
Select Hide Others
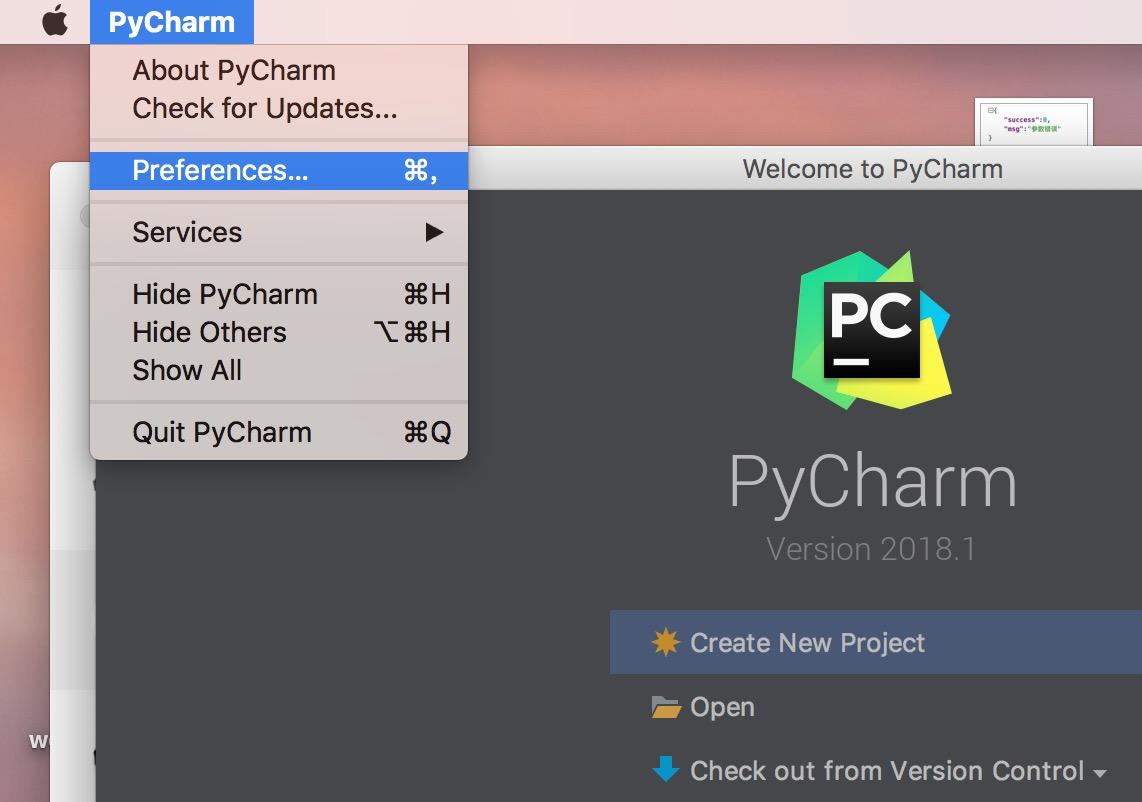point(209,331)
